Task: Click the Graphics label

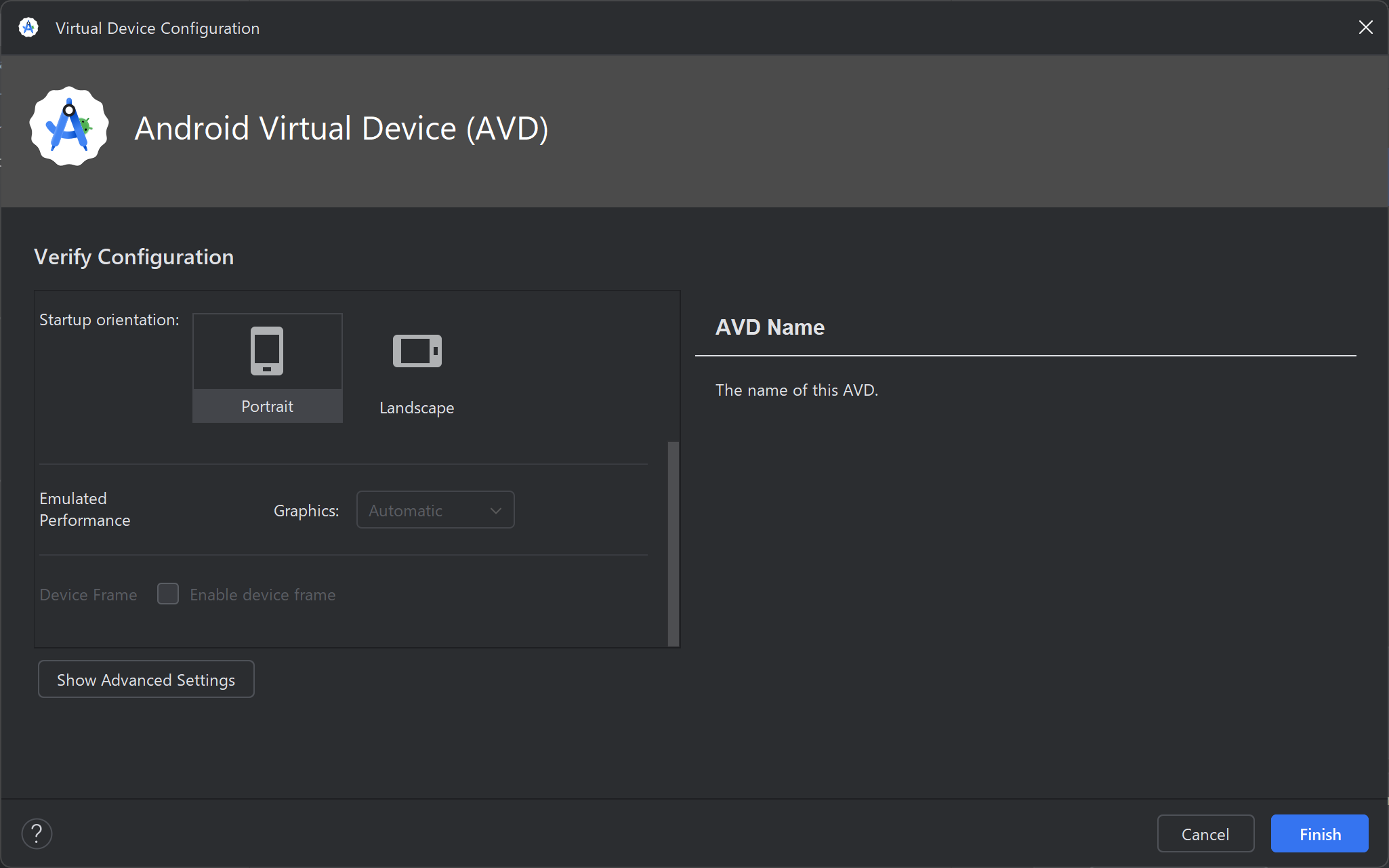Action: pyautogui.click(x=306, y=511)
